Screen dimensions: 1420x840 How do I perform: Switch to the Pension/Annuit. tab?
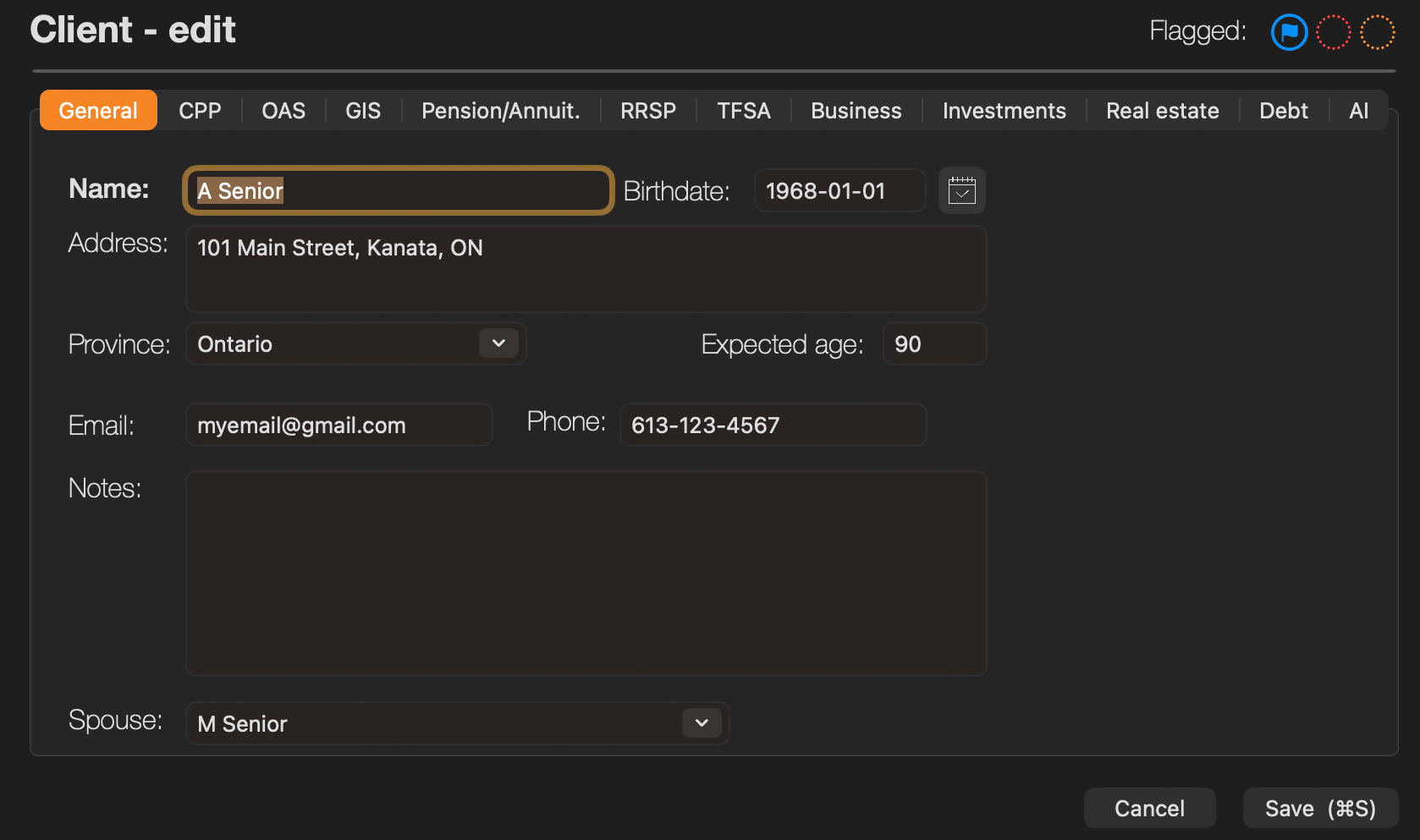(501, 110)
